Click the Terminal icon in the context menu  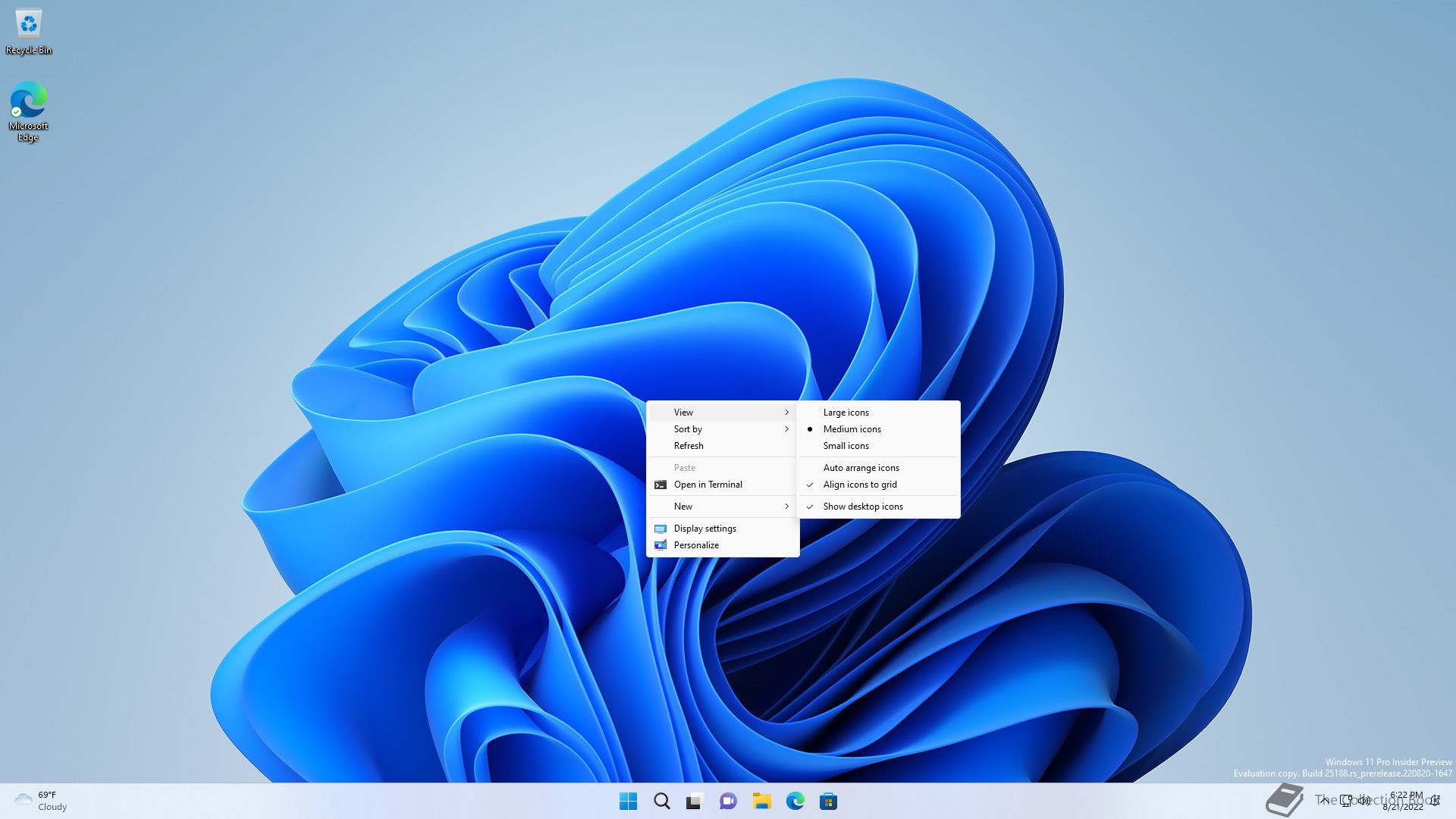pos(661,485)
